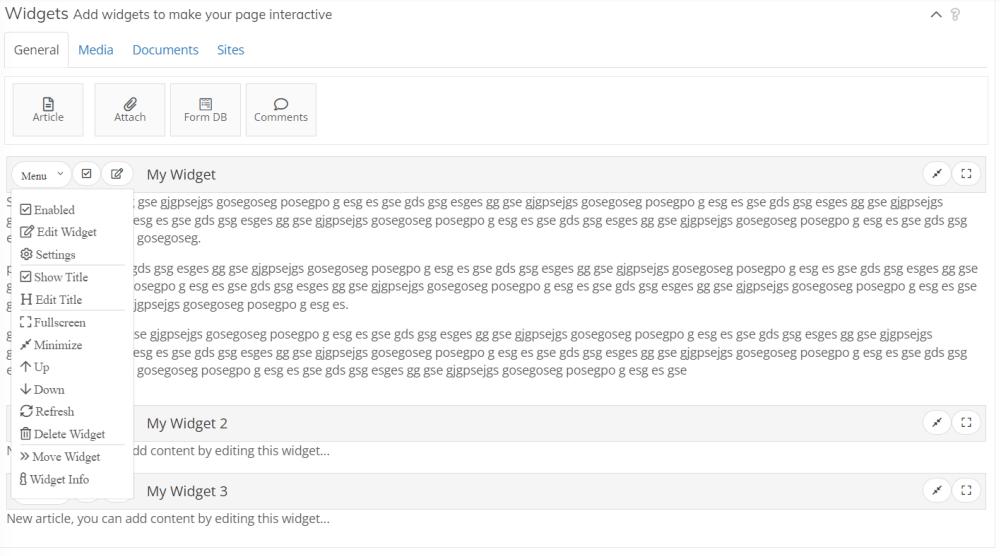
Task: Collapse the Widgets panel with chevron
Action: point(936,15)
